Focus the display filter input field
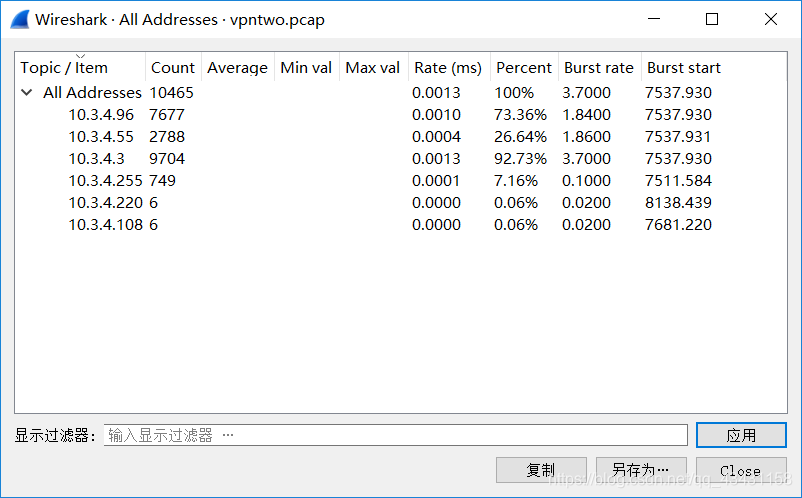 (x=395, y=435)
